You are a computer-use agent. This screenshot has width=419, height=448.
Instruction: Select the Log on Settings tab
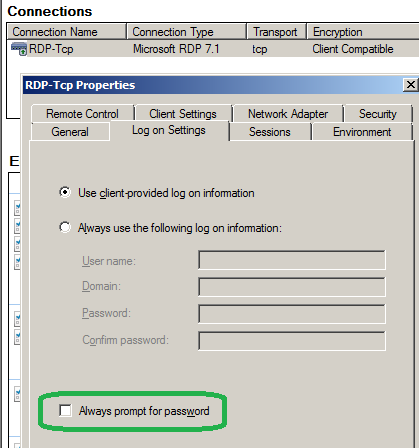pos(169,130)
